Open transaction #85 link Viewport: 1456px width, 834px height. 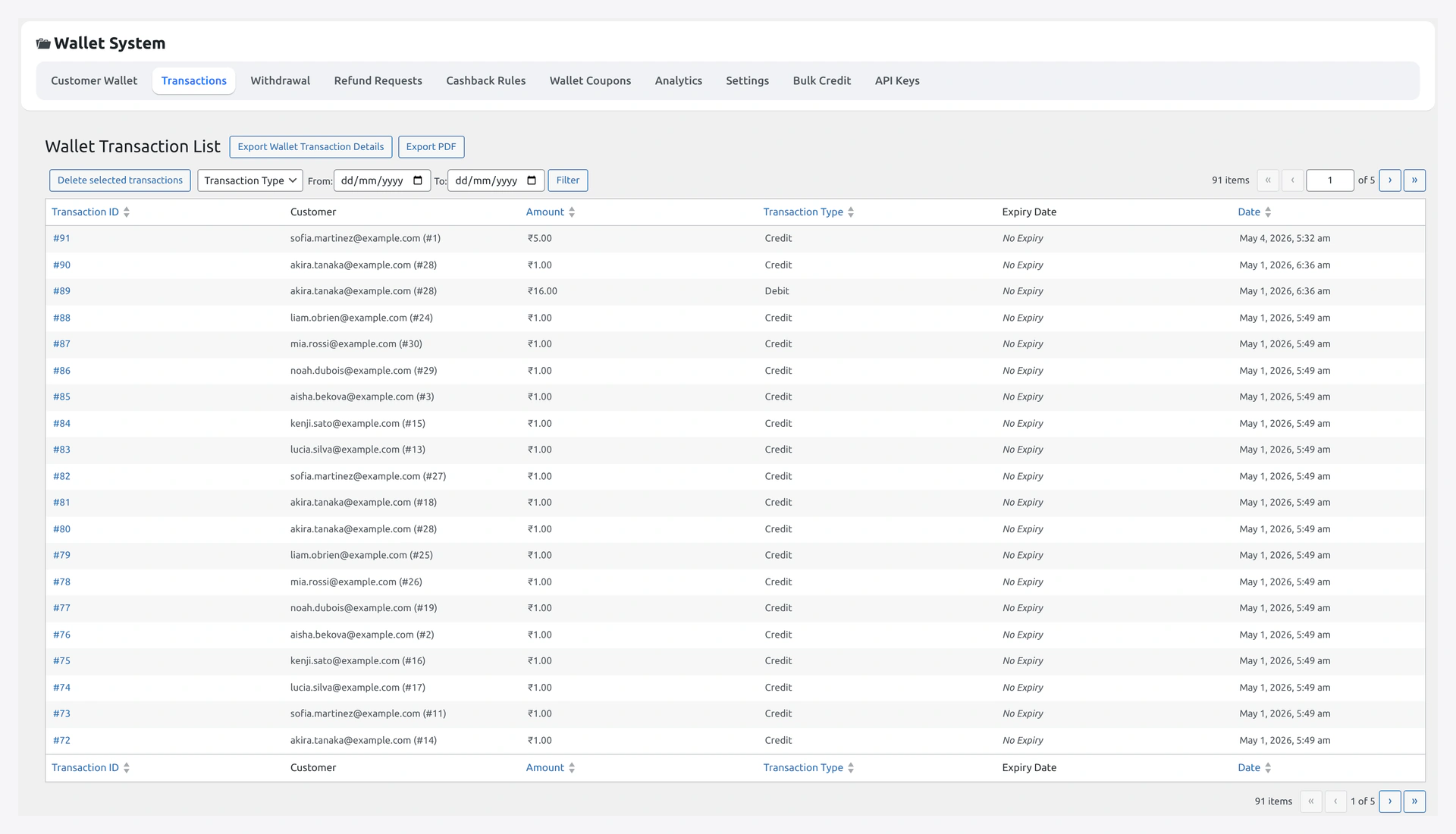[61, 397]
